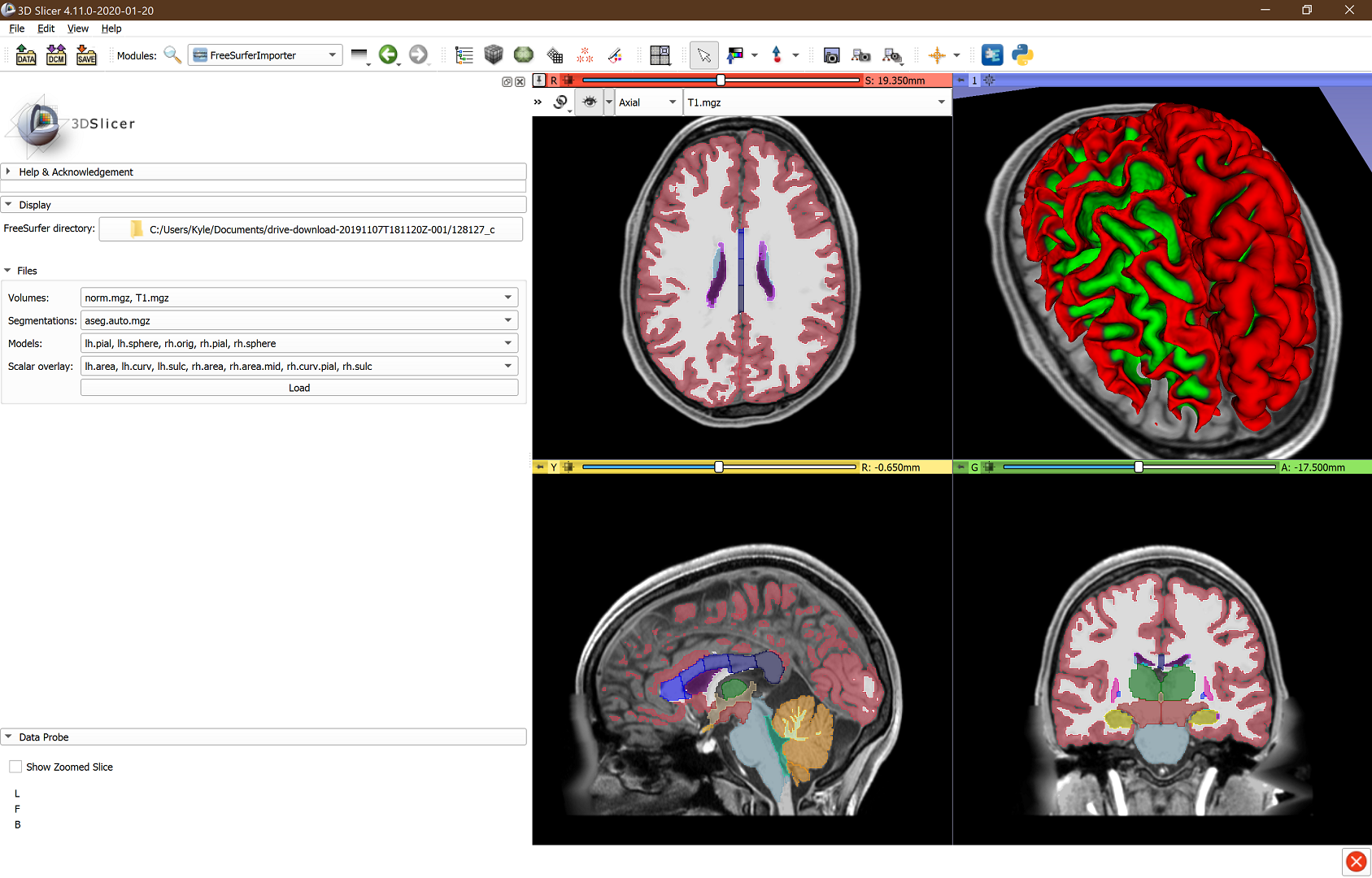Open the Axial orientation dropdown
The width and height of the screenshot is (1372, 878).
coord(647,102)
